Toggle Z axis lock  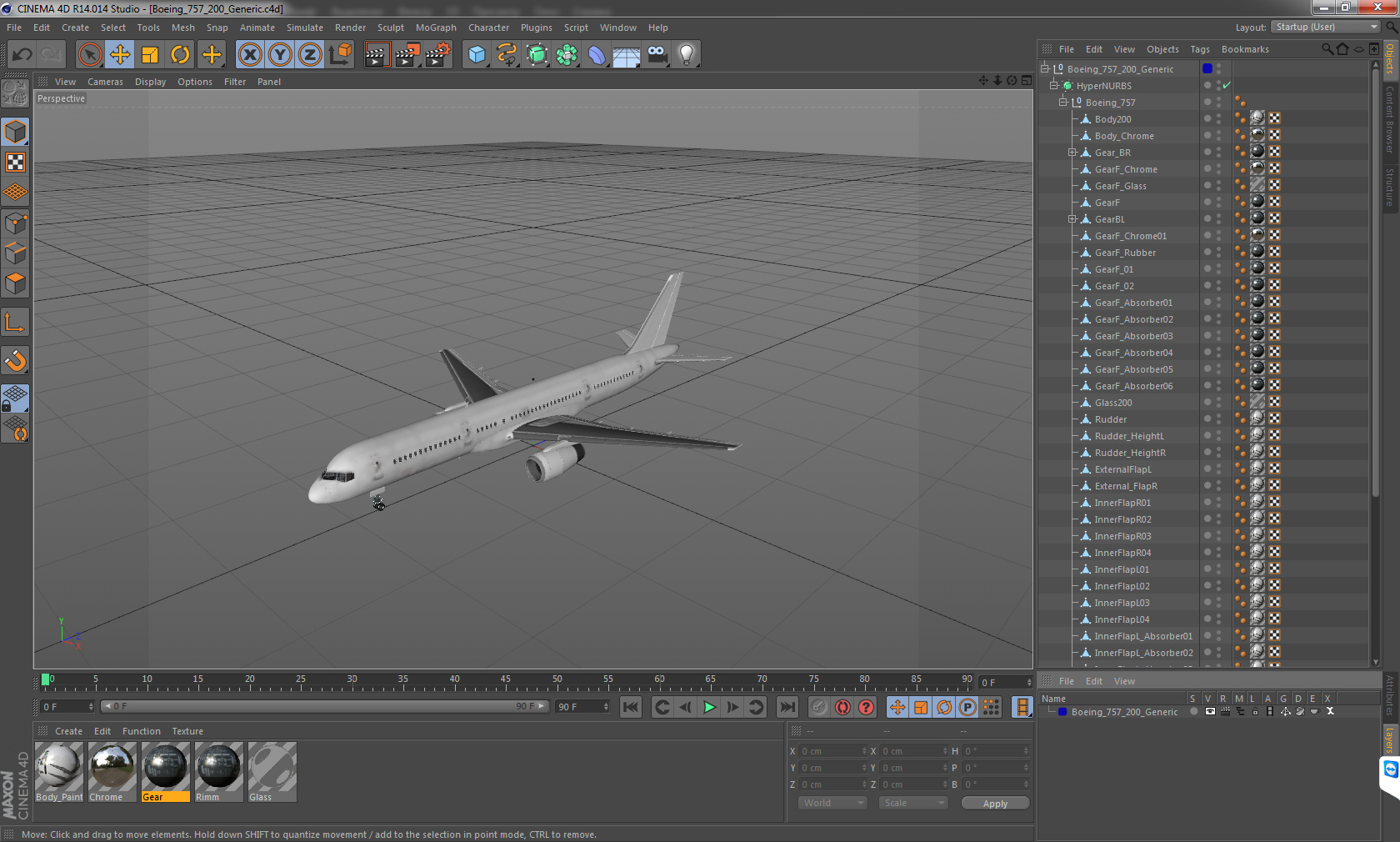[310, 55]
